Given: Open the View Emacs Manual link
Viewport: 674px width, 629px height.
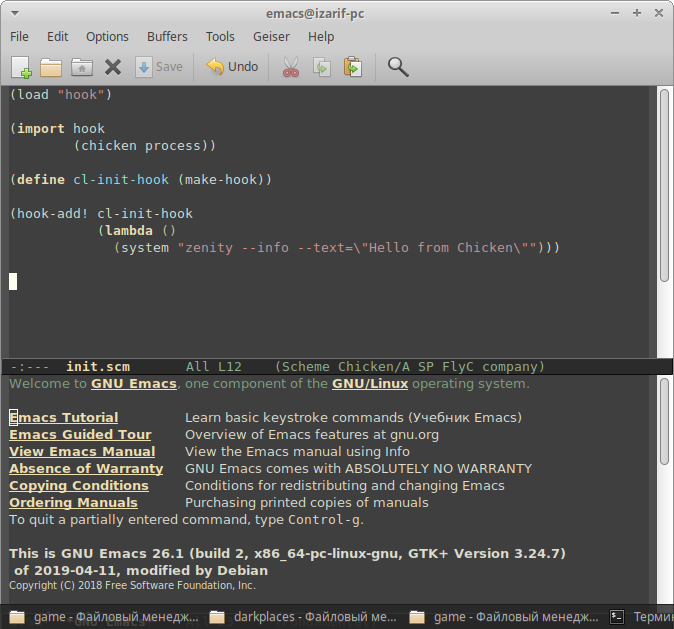Looking at the screenshot, I should pos(82,451).
